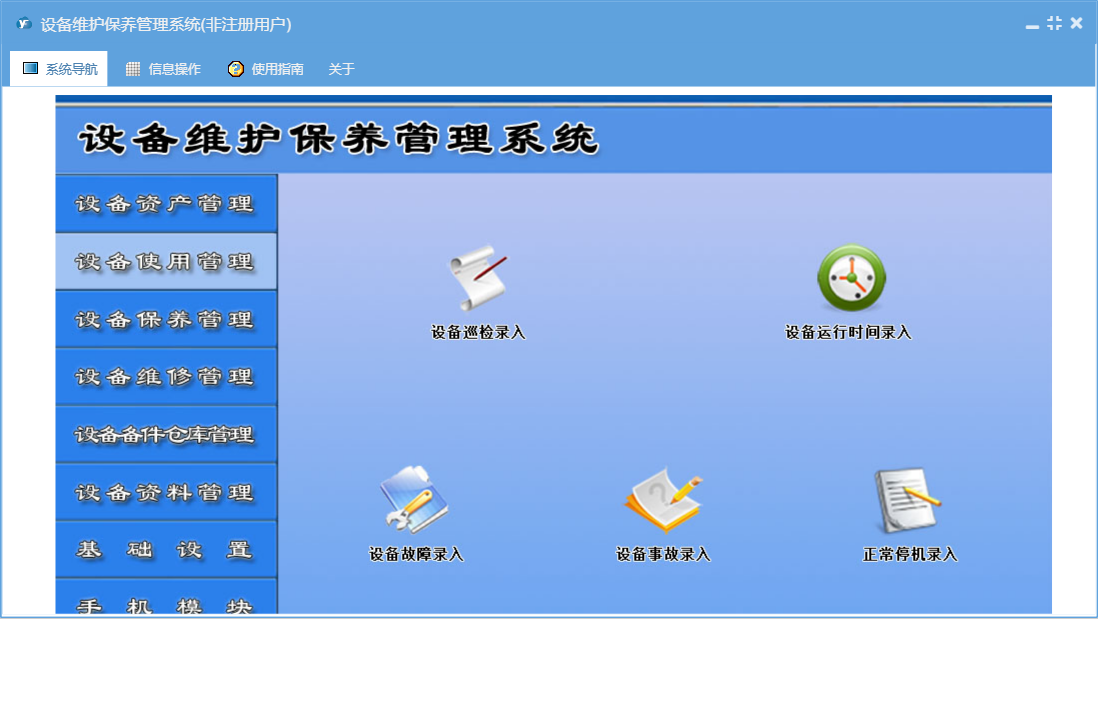Open the 设备巡检录入 scroll icon
The width and height of the screenshot is (1098, 728).
[478, 278]
